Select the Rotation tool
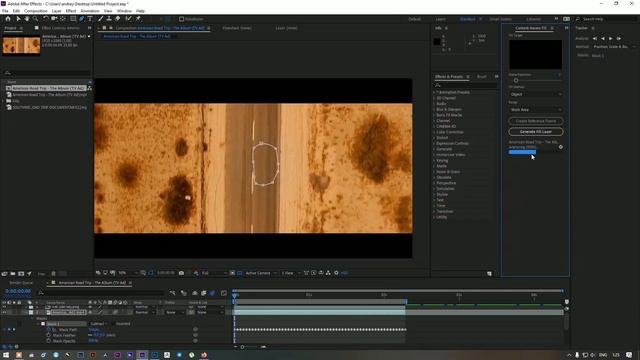The height and width of the screenshot is (360, 640). coord(46,19)
